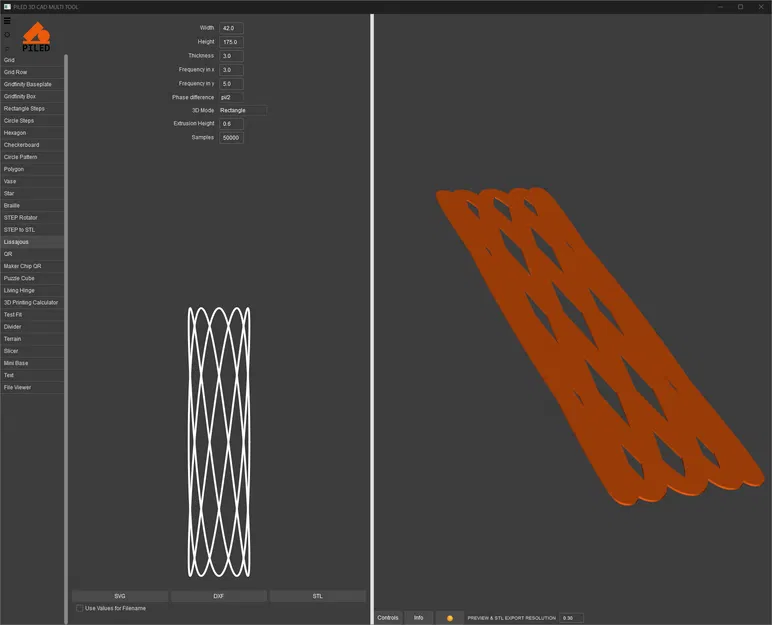Select Rectangle Steps in the sidebar
Image resolution: width=772 pixels, height=625 pixels.
click(32, 108)
